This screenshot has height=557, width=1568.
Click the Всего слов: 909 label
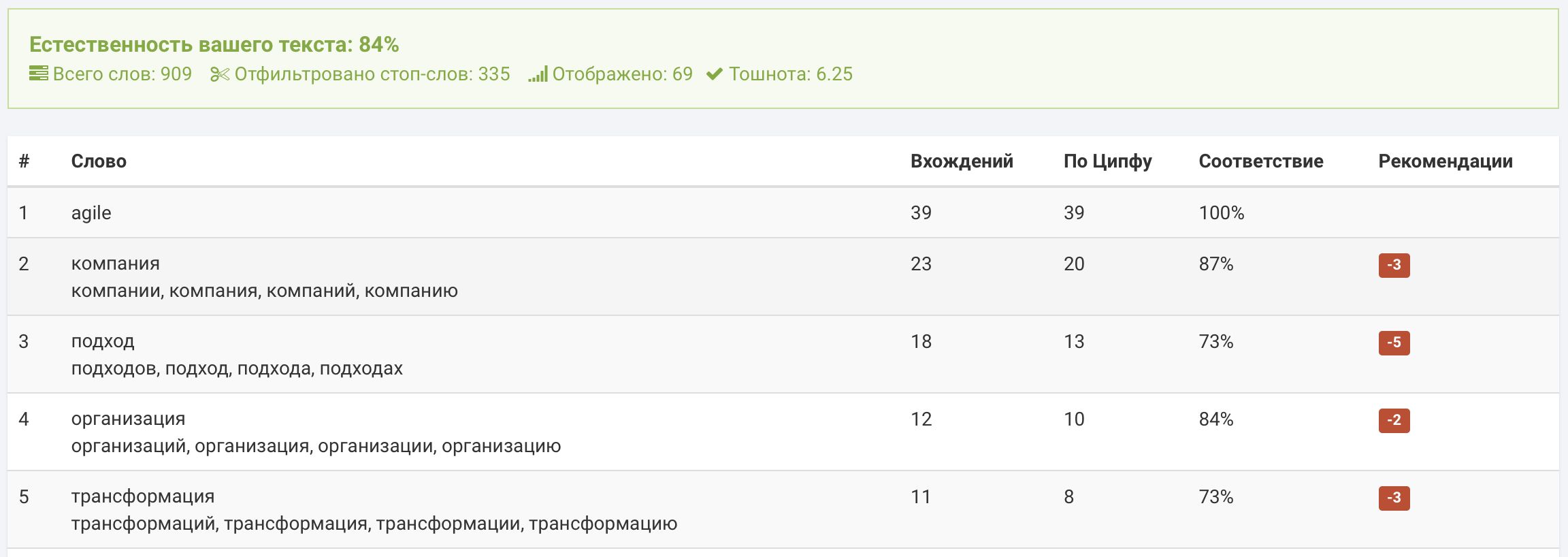[x=122, y=74]
